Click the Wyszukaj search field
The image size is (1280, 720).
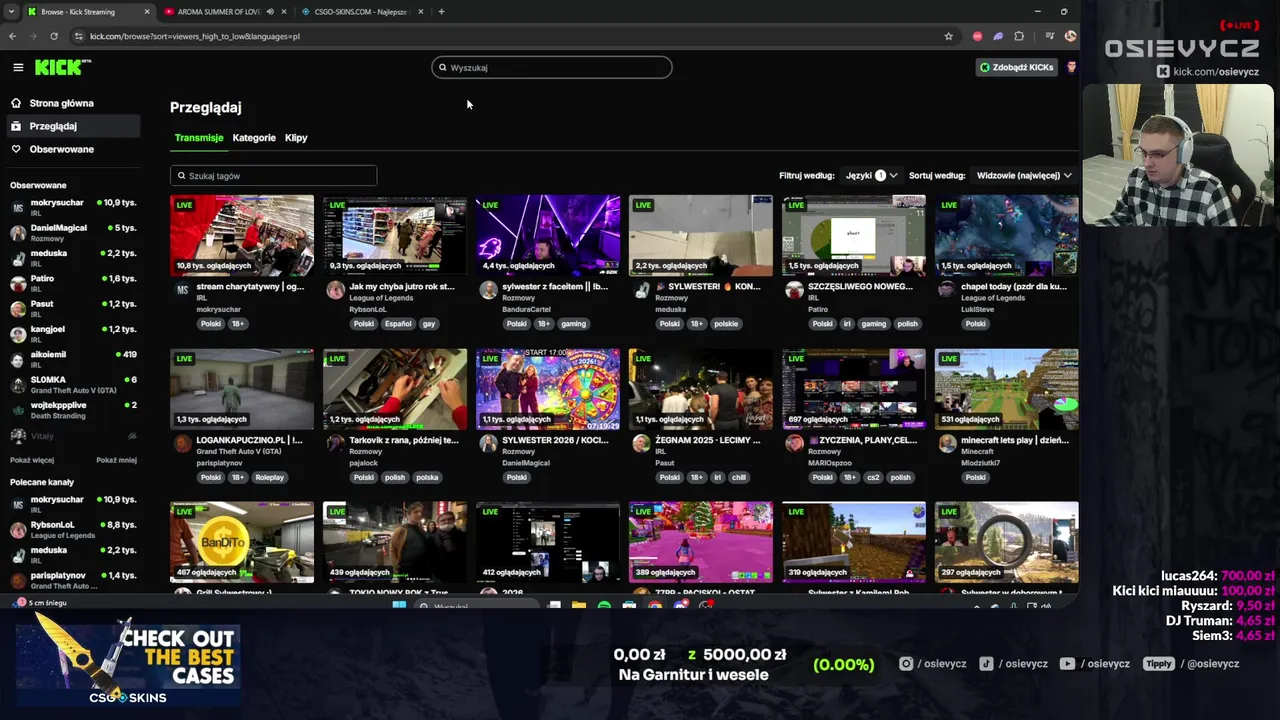(552, 67)
